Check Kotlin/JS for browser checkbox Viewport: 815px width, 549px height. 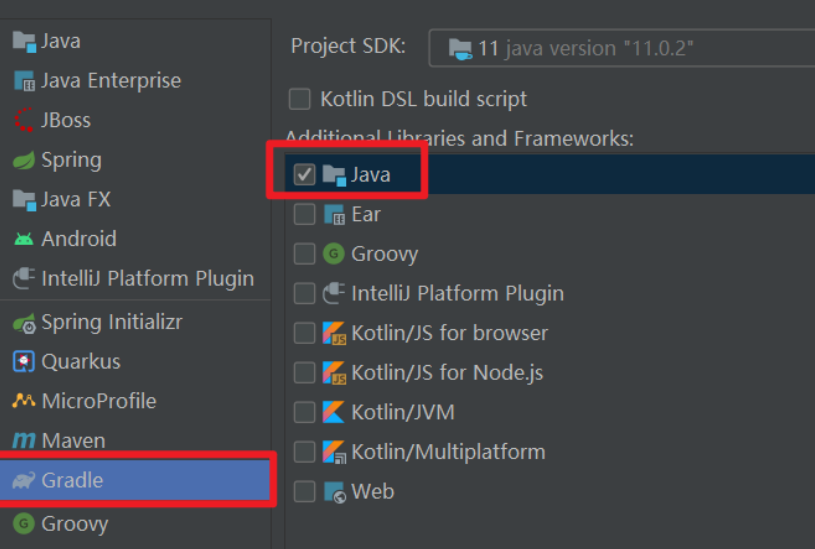pos(304,333)
